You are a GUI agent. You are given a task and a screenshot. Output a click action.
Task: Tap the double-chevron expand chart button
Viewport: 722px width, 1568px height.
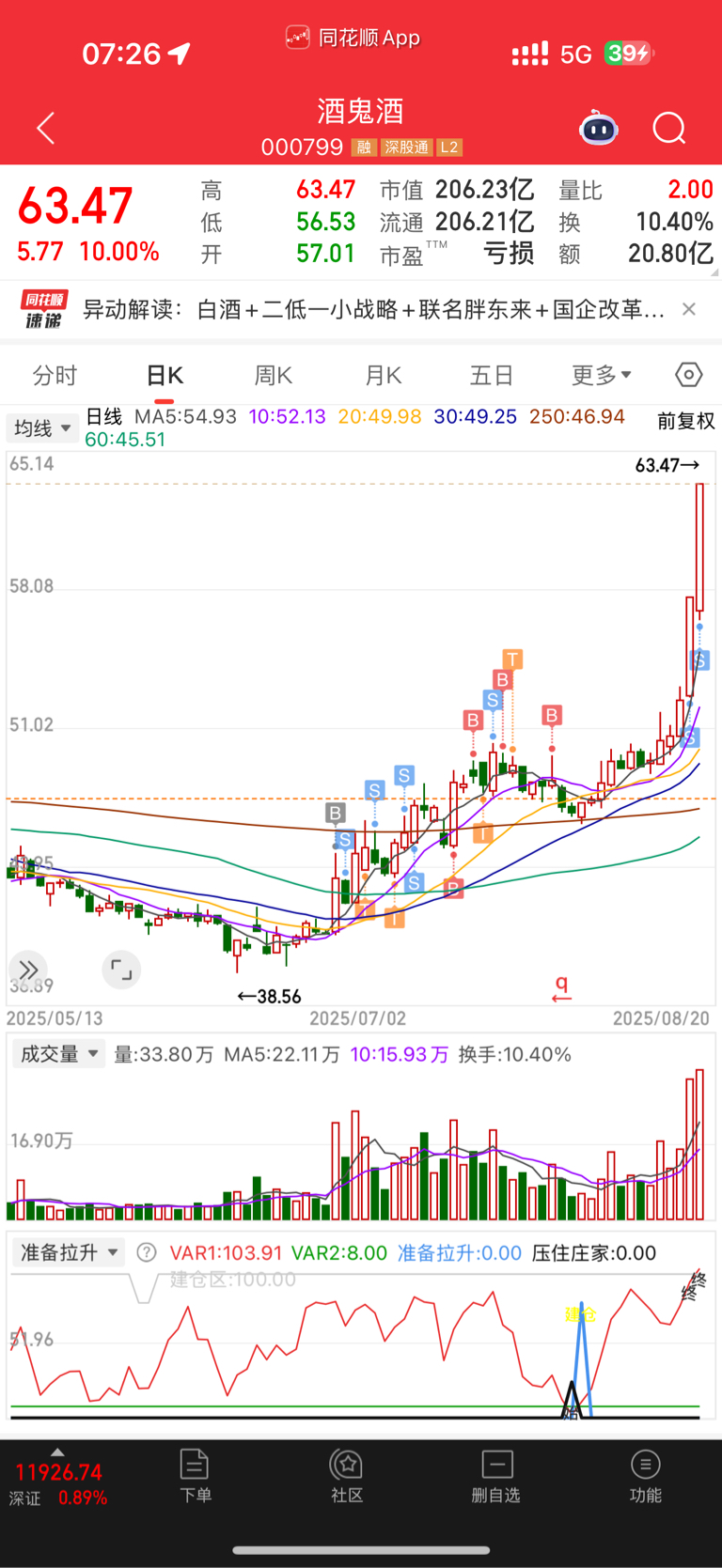(x=28, y=970)
